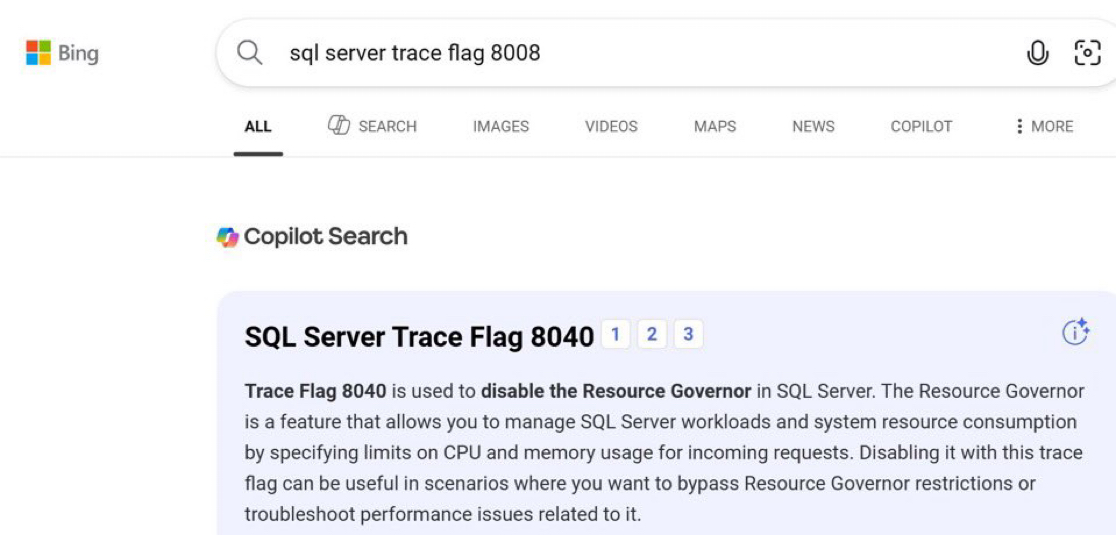Click the magnifying glass search icon

(x=249, y=53)
